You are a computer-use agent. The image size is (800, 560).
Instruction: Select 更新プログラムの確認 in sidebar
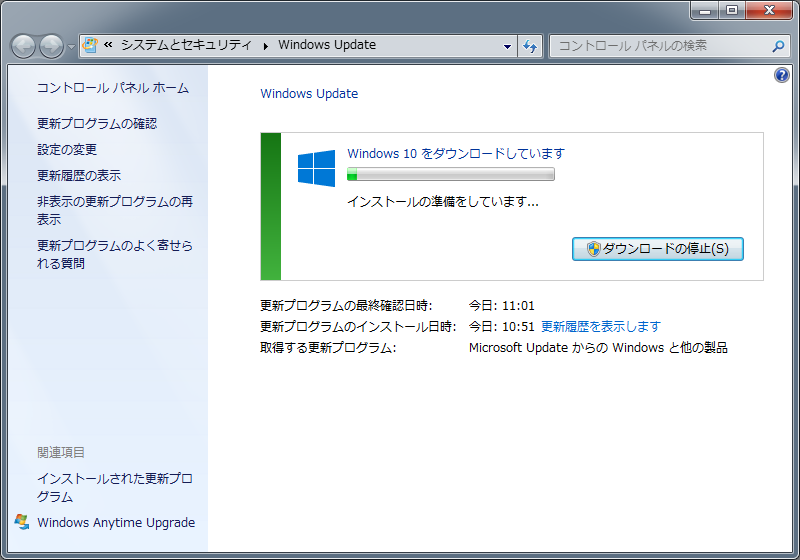coord(97,123)
